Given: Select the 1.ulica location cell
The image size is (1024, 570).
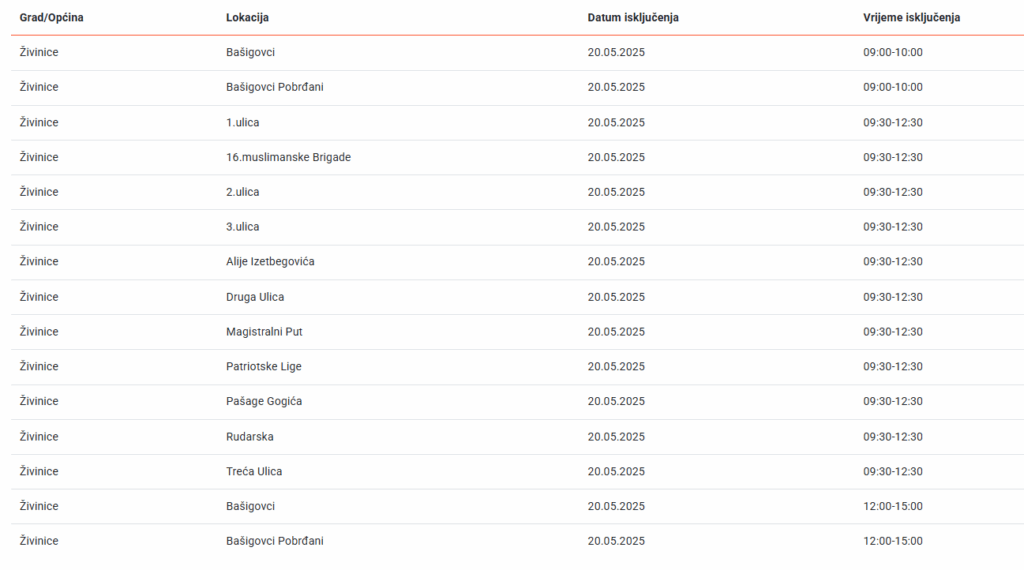Looking at the screenshot, I should [x=243, y=122].
